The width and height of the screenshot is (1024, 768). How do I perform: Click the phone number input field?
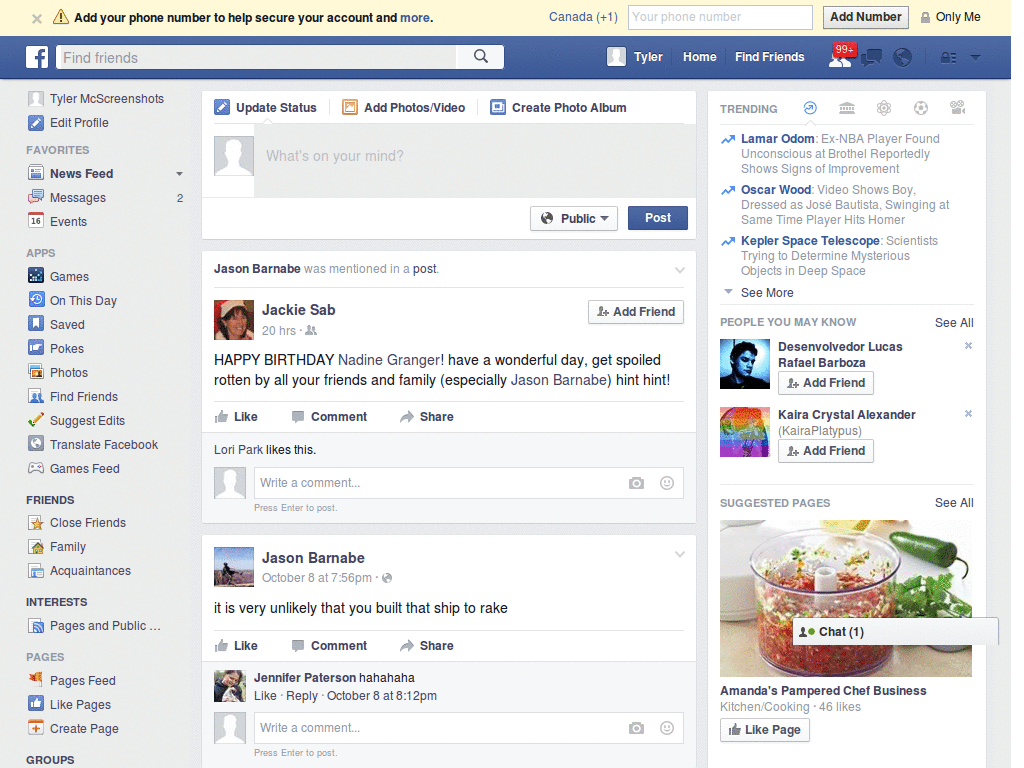coord(720,17)
